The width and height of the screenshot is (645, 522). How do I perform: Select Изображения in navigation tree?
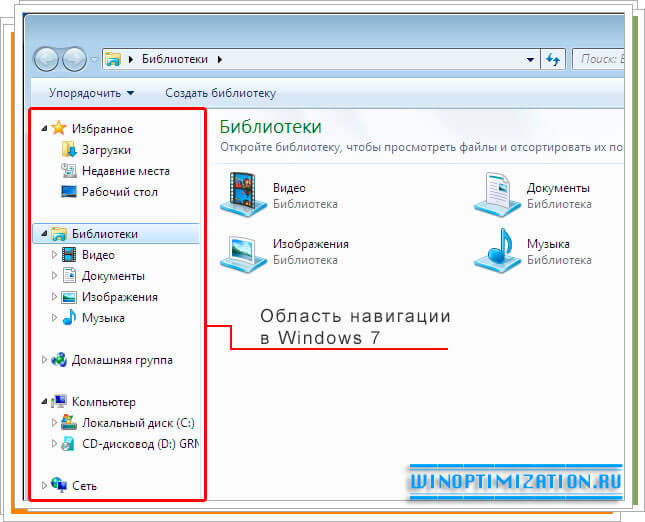[120, 297]
